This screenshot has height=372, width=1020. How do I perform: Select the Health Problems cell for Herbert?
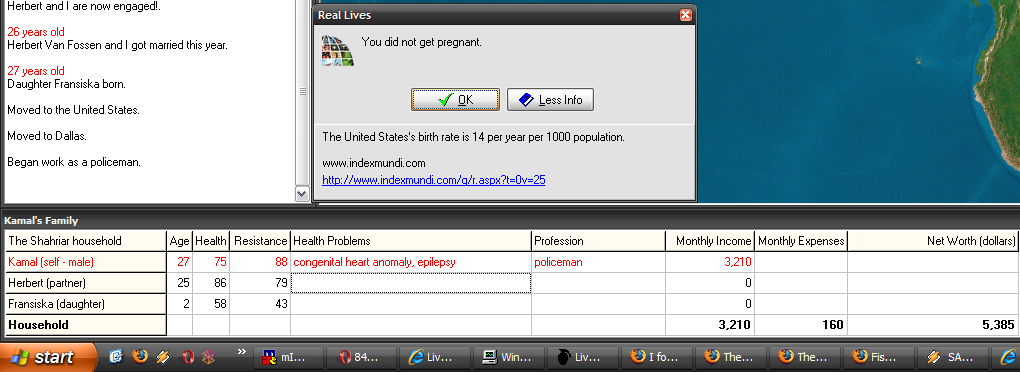(411, 283)
